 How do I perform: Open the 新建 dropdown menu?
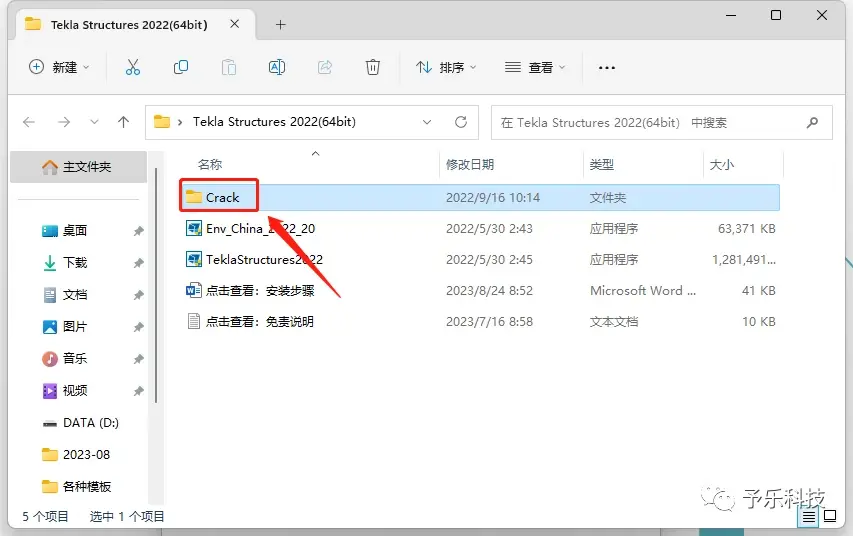tap(59, 67)
